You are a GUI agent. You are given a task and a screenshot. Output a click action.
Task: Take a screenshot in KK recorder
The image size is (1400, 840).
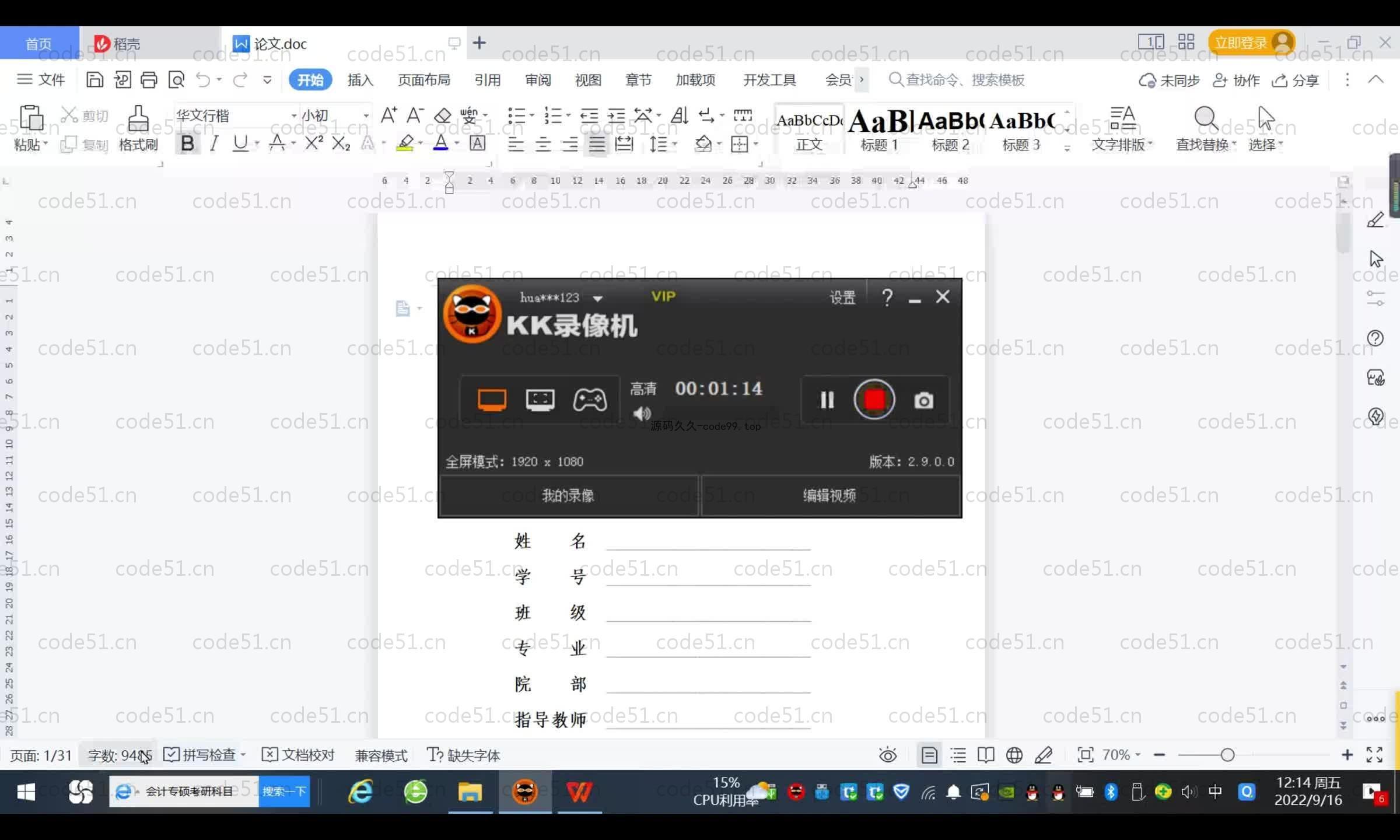[x=923, y=401]
